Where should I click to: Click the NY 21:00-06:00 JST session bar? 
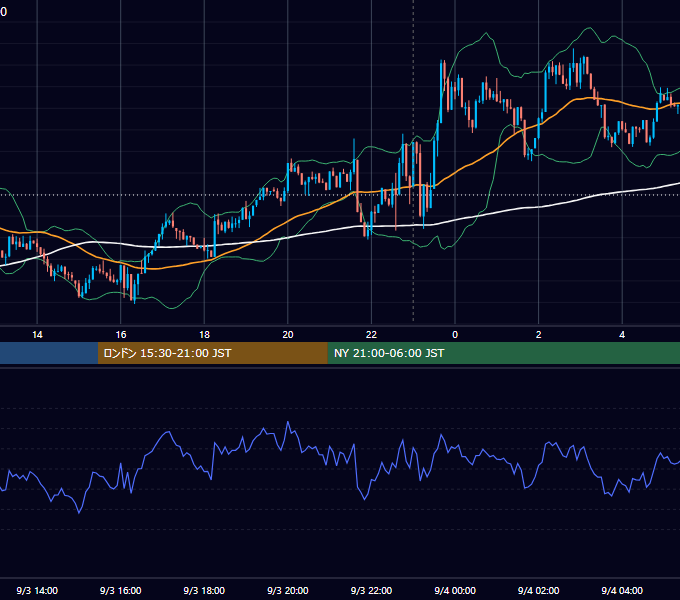point(503,353)
